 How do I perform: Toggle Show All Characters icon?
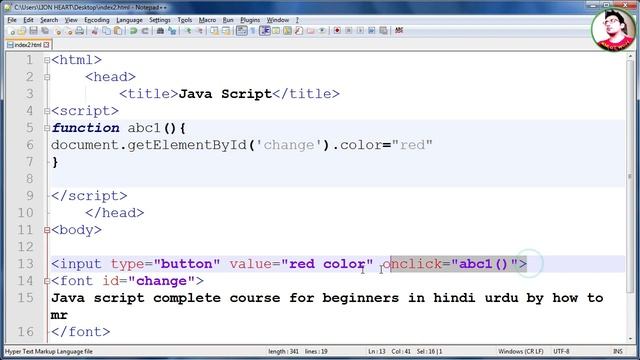[x=253, y=31]
